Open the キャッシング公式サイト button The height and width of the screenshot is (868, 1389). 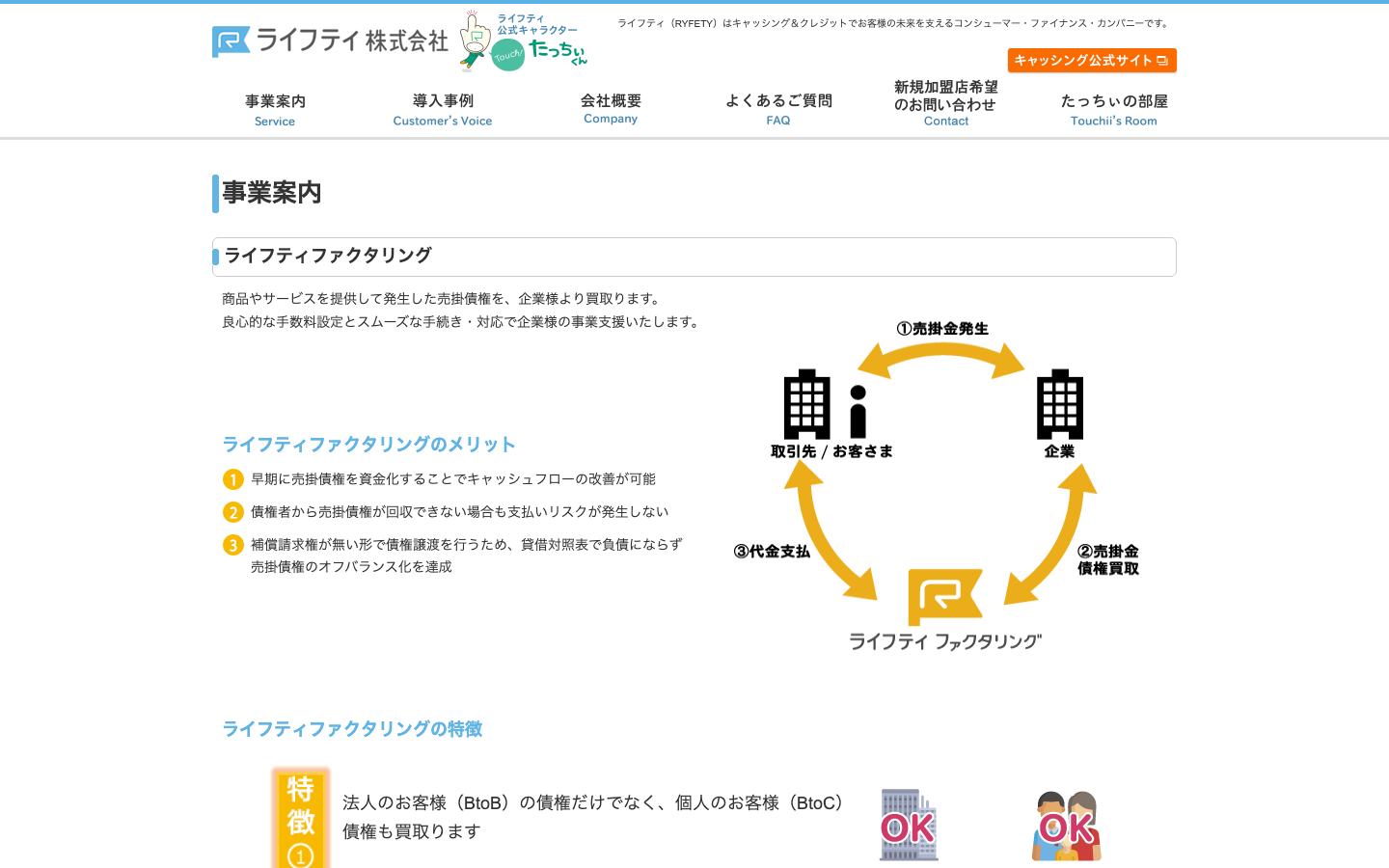tap(1092, 61)
